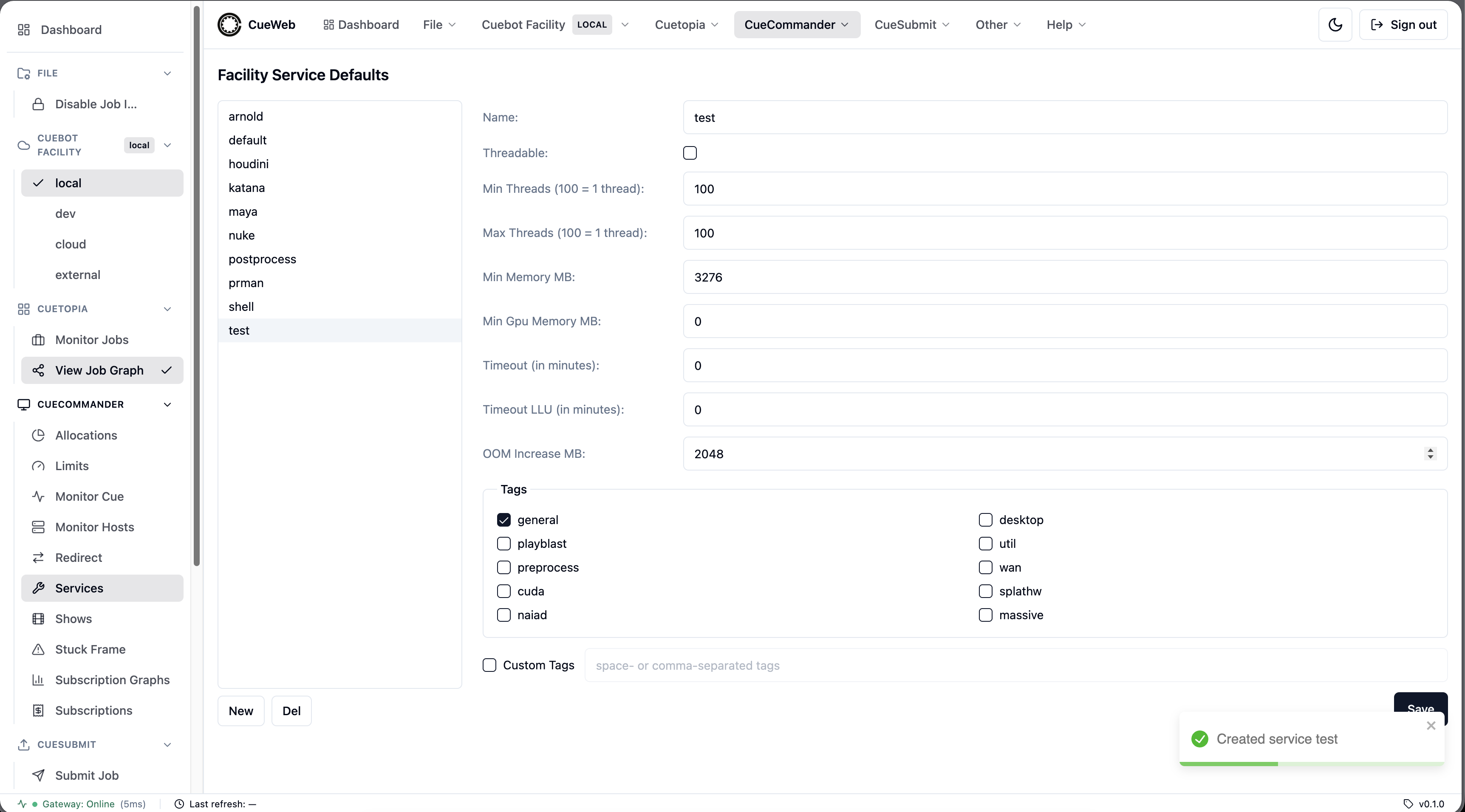This screenshot has width=1465, height=812.
Task: Click the Del service button
Action: pos(291,711)
